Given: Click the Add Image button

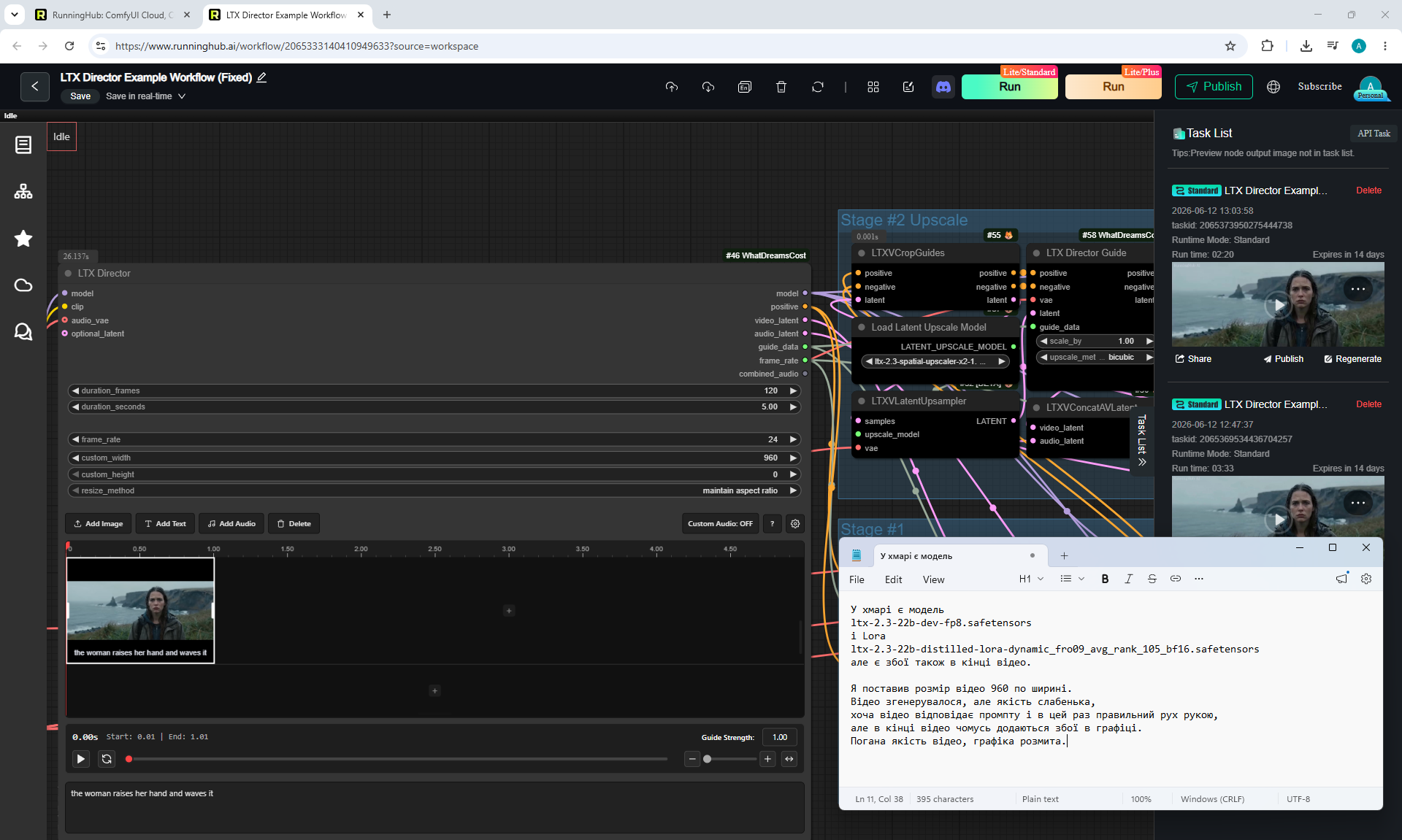Looking at the screenshot, I should [99, 523].
